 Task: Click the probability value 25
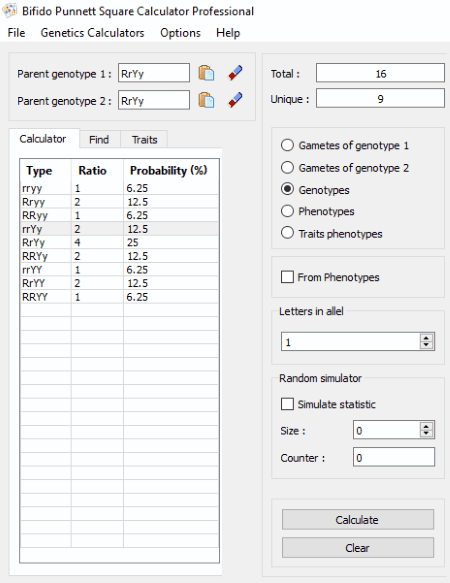point(133,242)
